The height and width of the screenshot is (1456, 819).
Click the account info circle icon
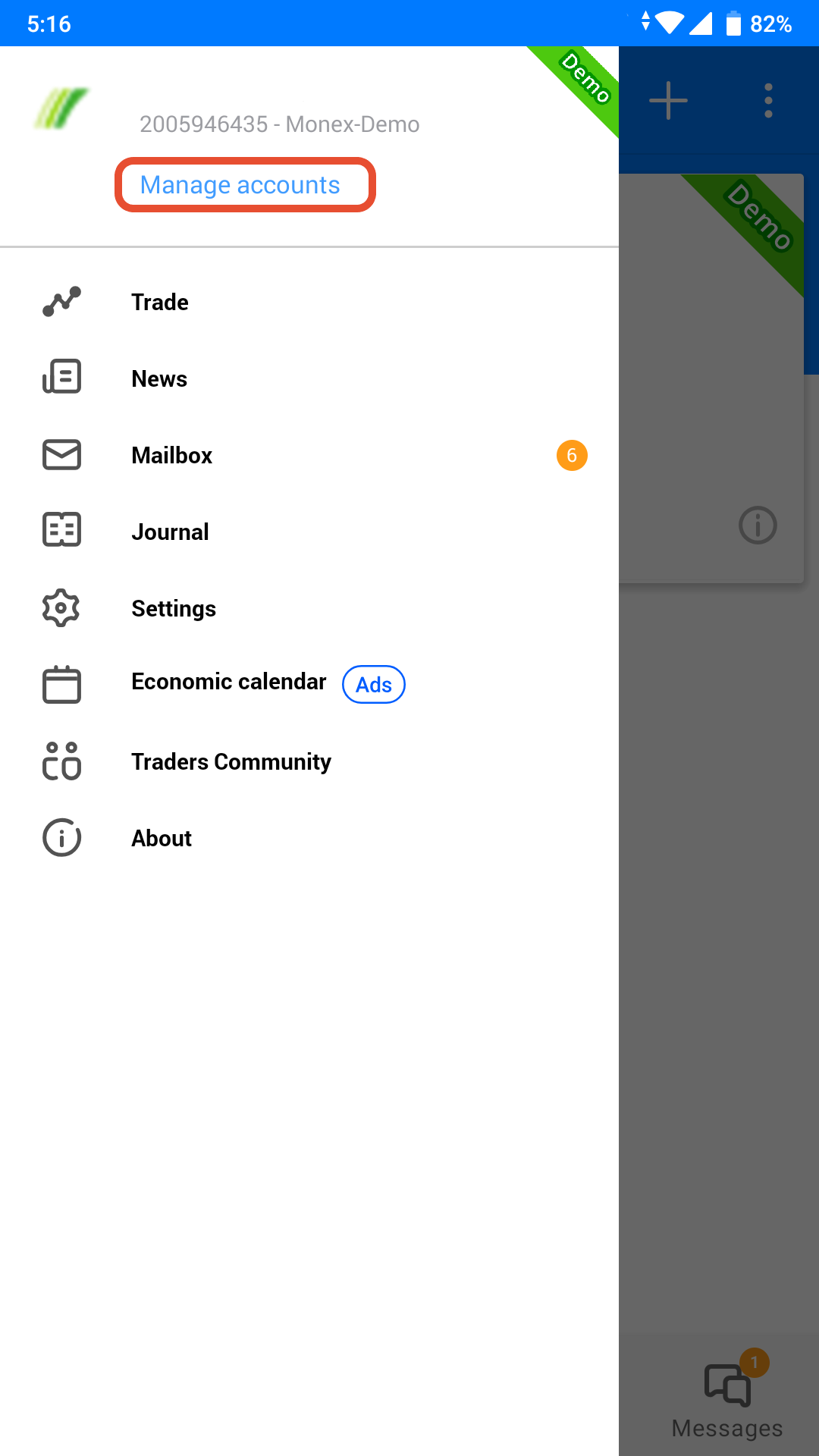click(x=758, y=525)
